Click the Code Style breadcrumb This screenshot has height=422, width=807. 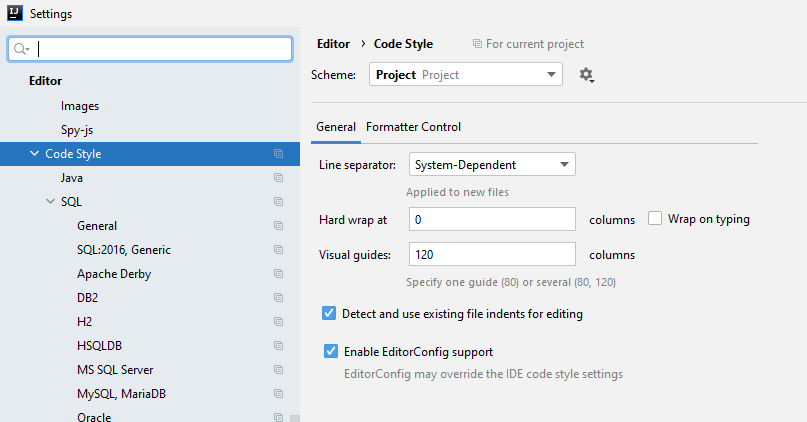click(x=403, y=44)
